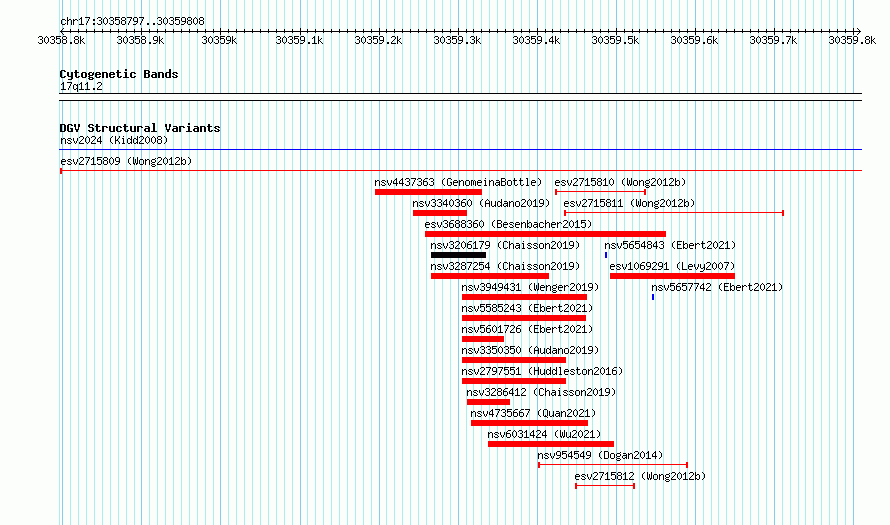Click nsv3286412 (Chaisson2019) label
Image resolution: width=890 pixels, height=525 pixels.
point(541,392)
